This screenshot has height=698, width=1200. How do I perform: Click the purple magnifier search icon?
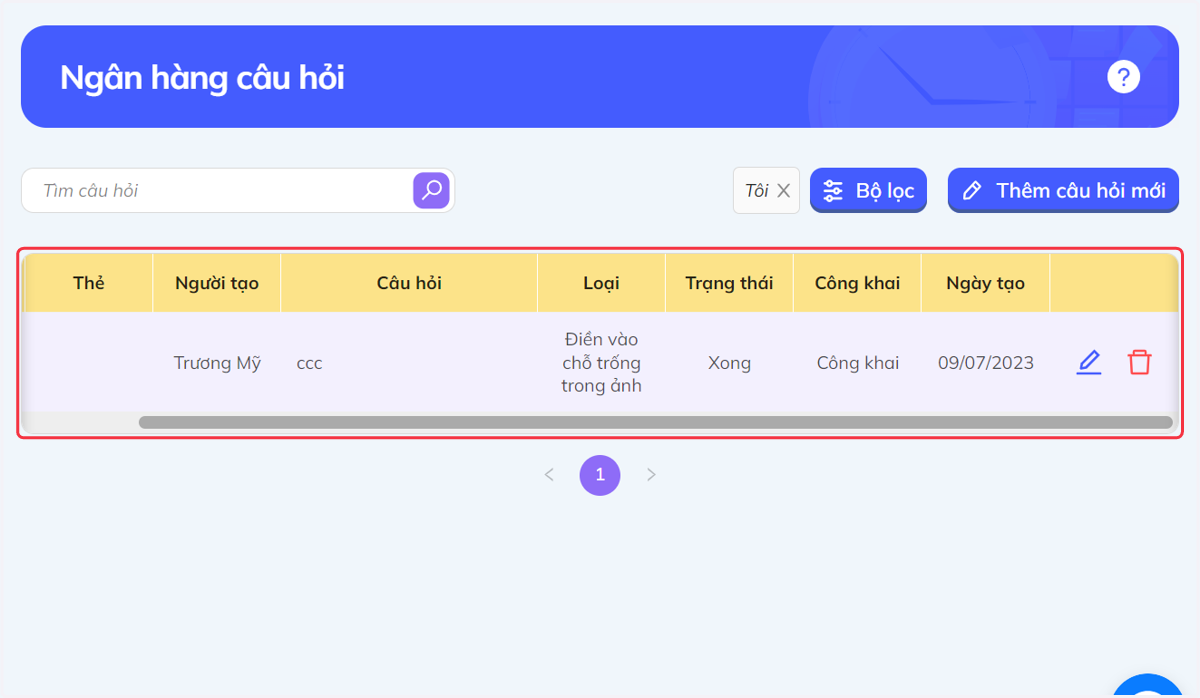pyautogui.click(x=431, y=190)
